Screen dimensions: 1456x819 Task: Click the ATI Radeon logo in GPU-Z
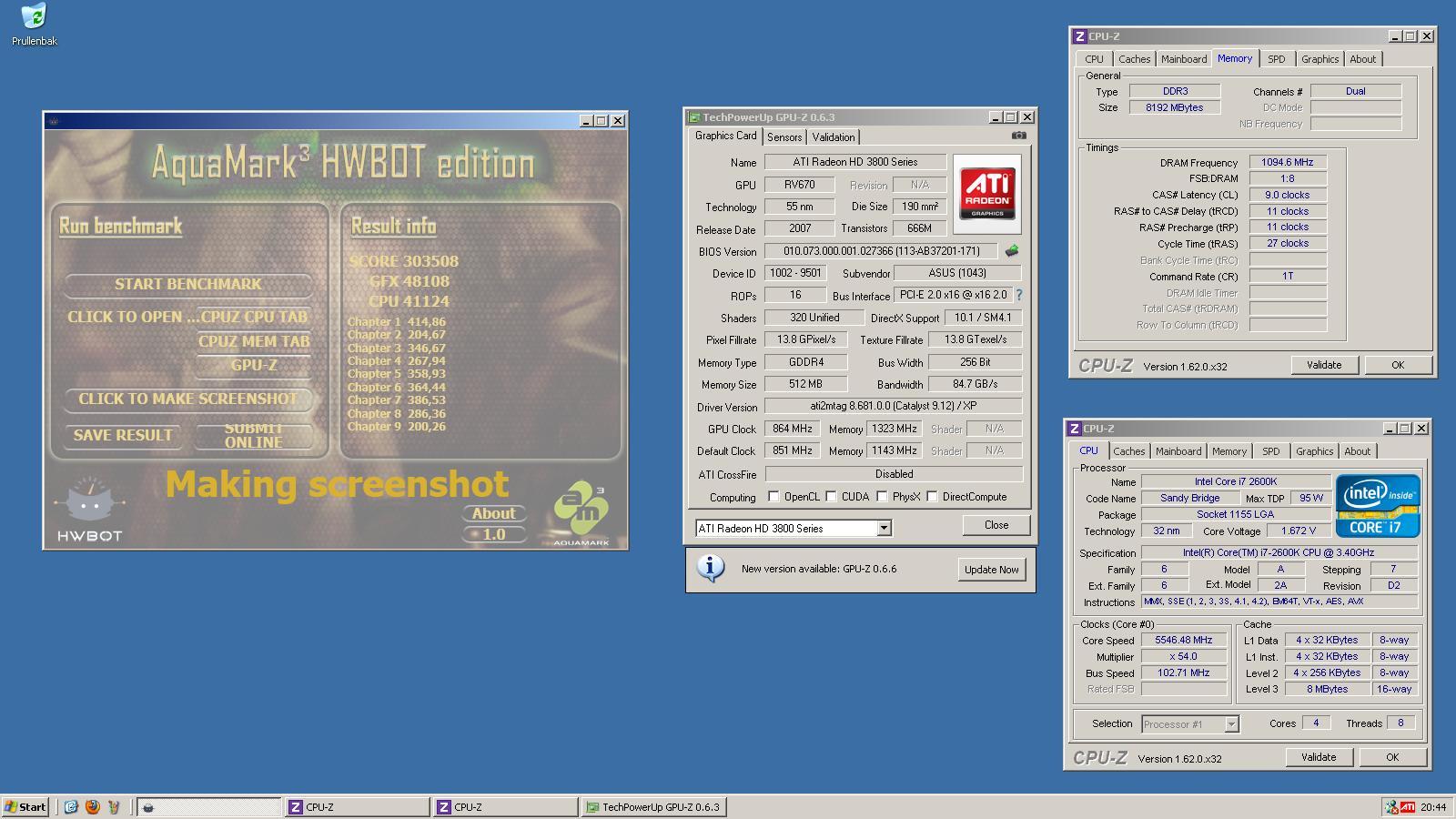click(987, 194)
